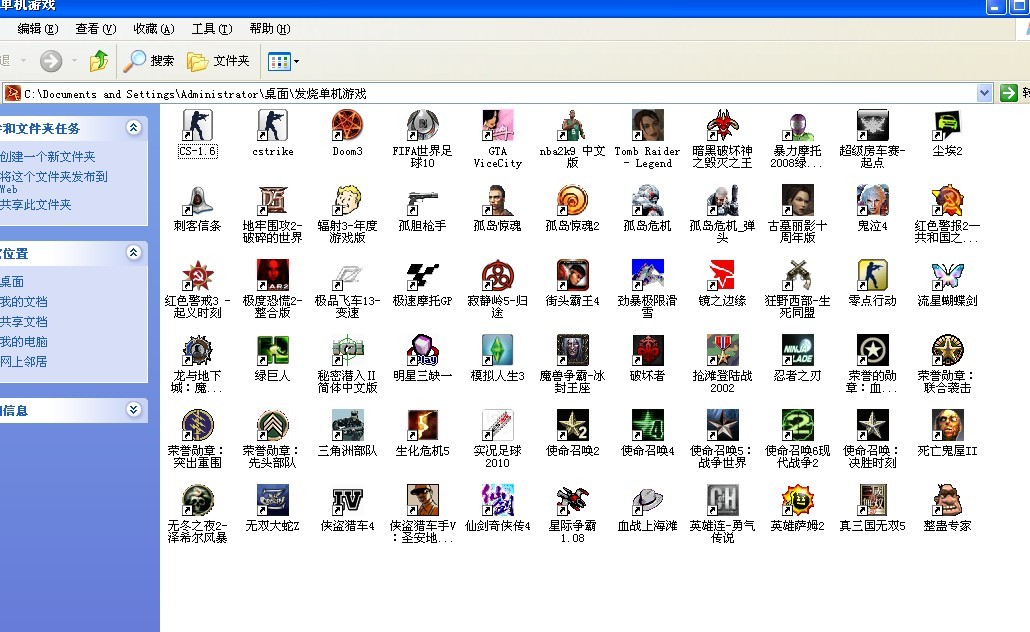Select Tomb Raider - Legend shortcut

647,126
